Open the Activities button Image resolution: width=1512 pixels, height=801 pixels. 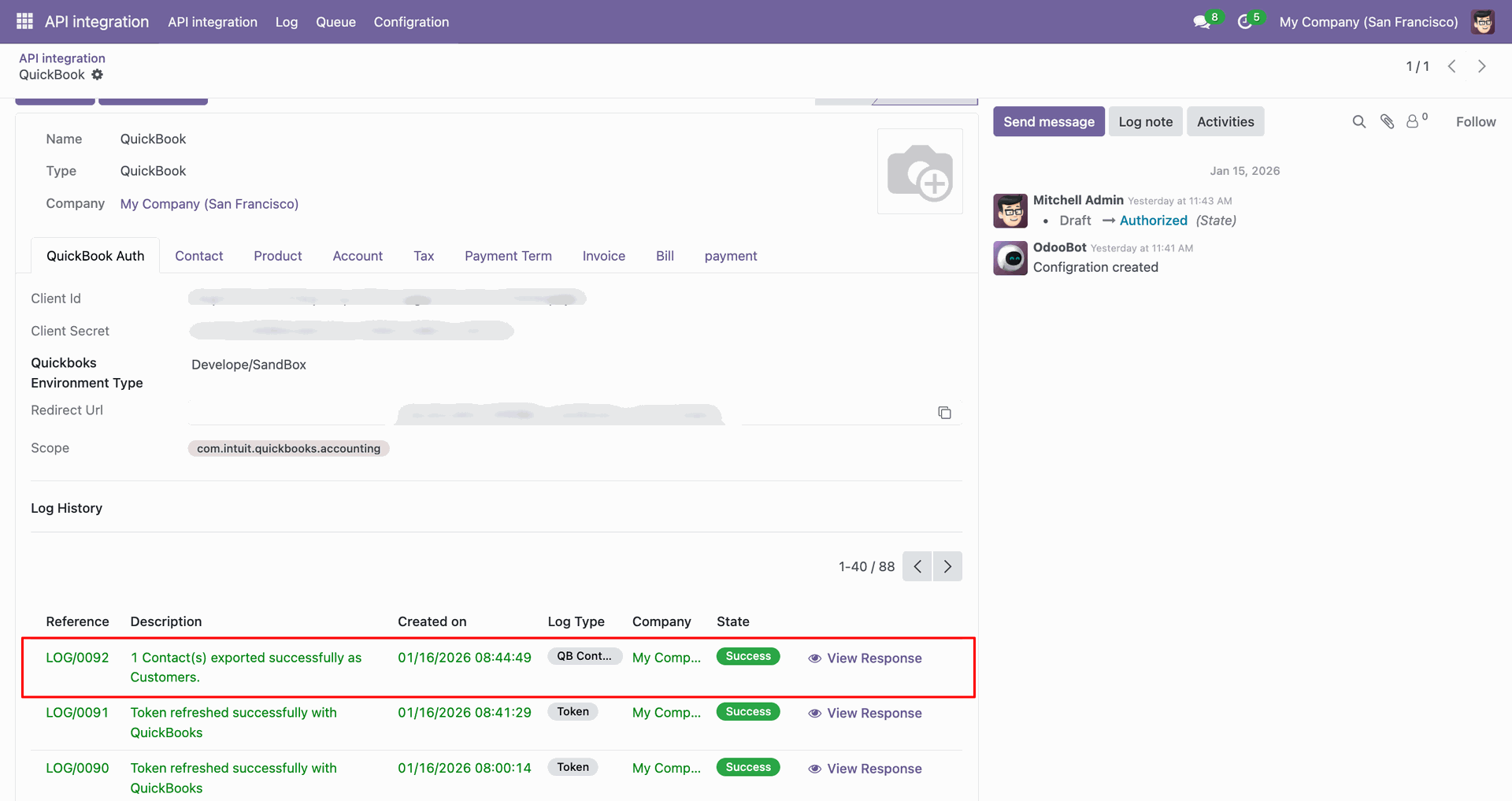(1225, 121)
